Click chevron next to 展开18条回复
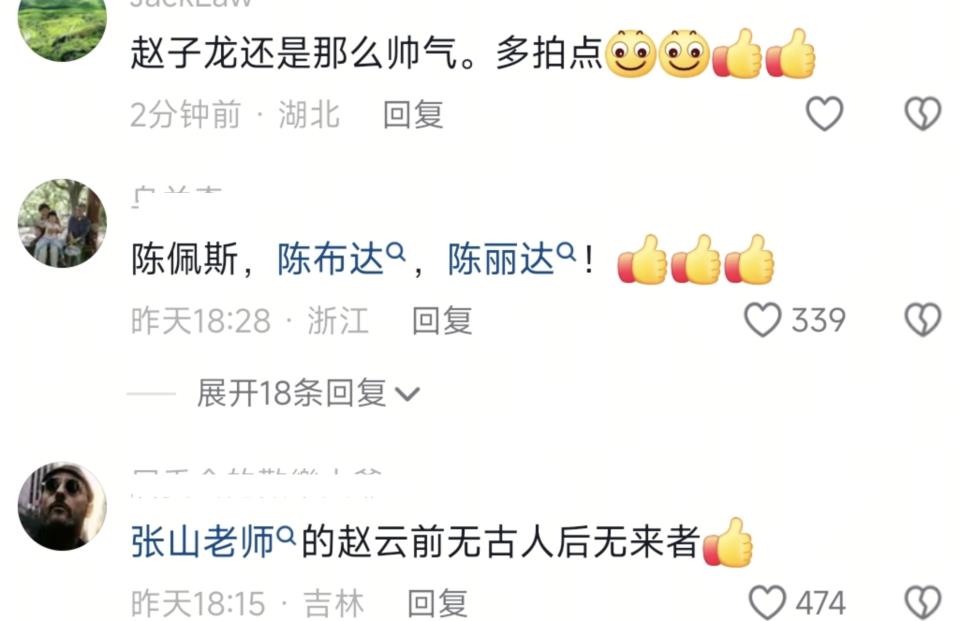Screen dimensions: 960x621 408,394
